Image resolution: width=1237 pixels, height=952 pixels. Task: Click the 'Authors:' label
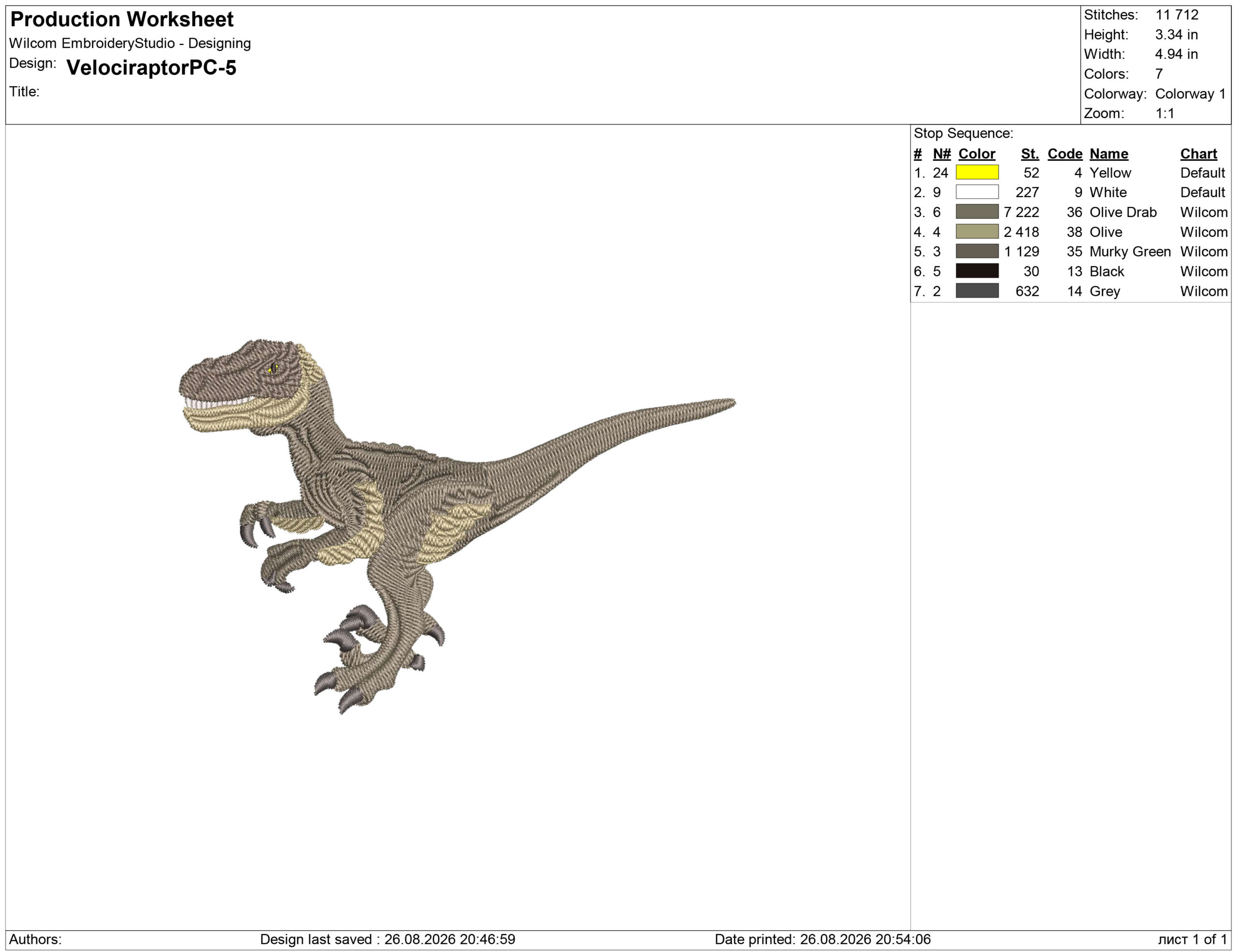click(x=35, y=939)
